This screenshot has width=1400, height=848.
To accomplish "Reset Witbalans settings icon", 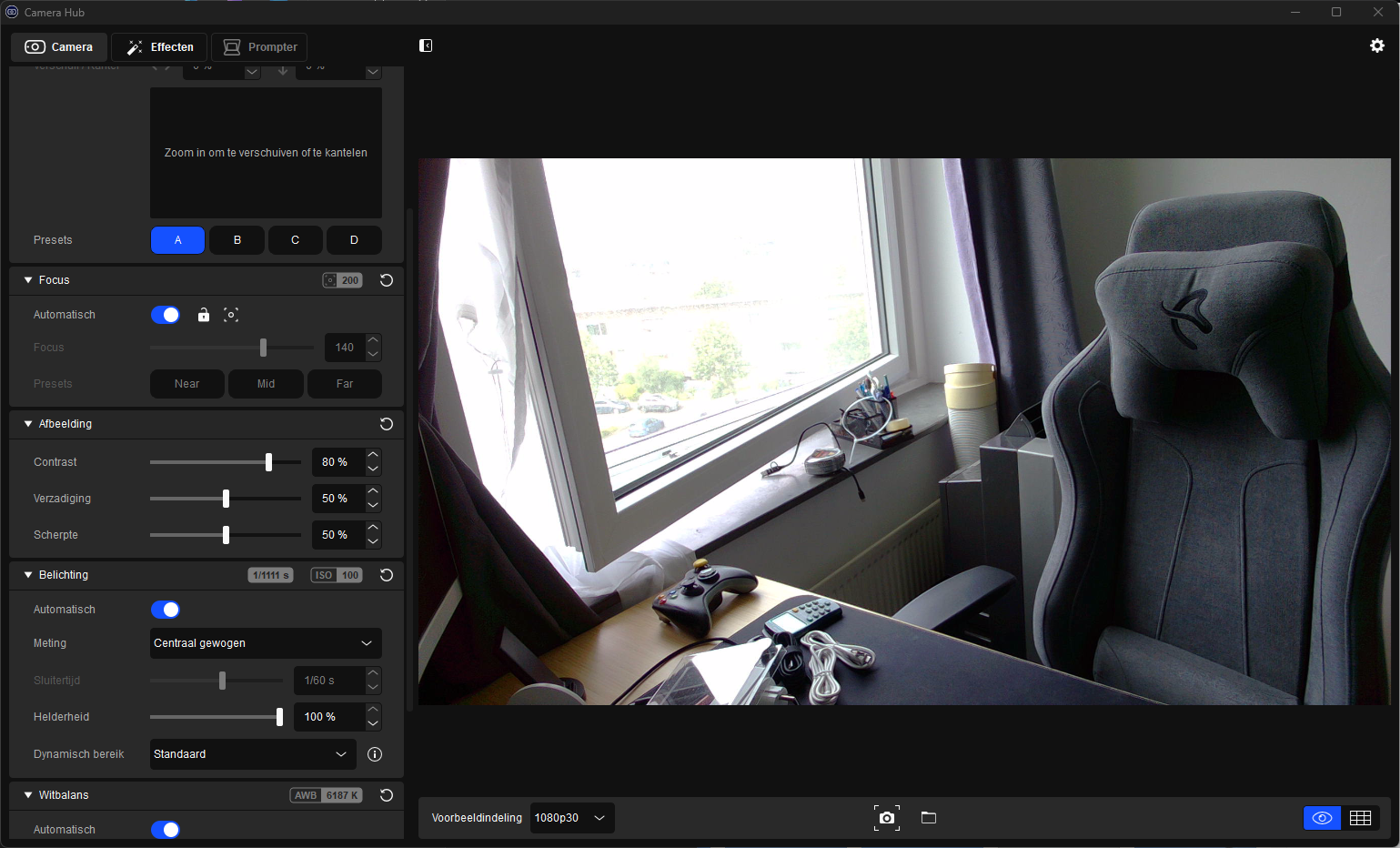I will [x=387, y=795].
